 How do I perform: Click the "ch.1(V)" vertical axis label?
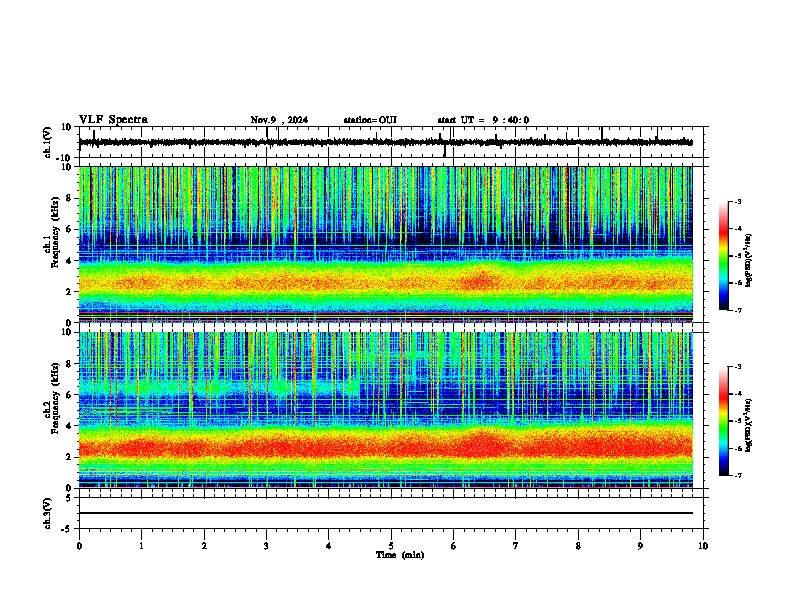(x=48, y=142)
